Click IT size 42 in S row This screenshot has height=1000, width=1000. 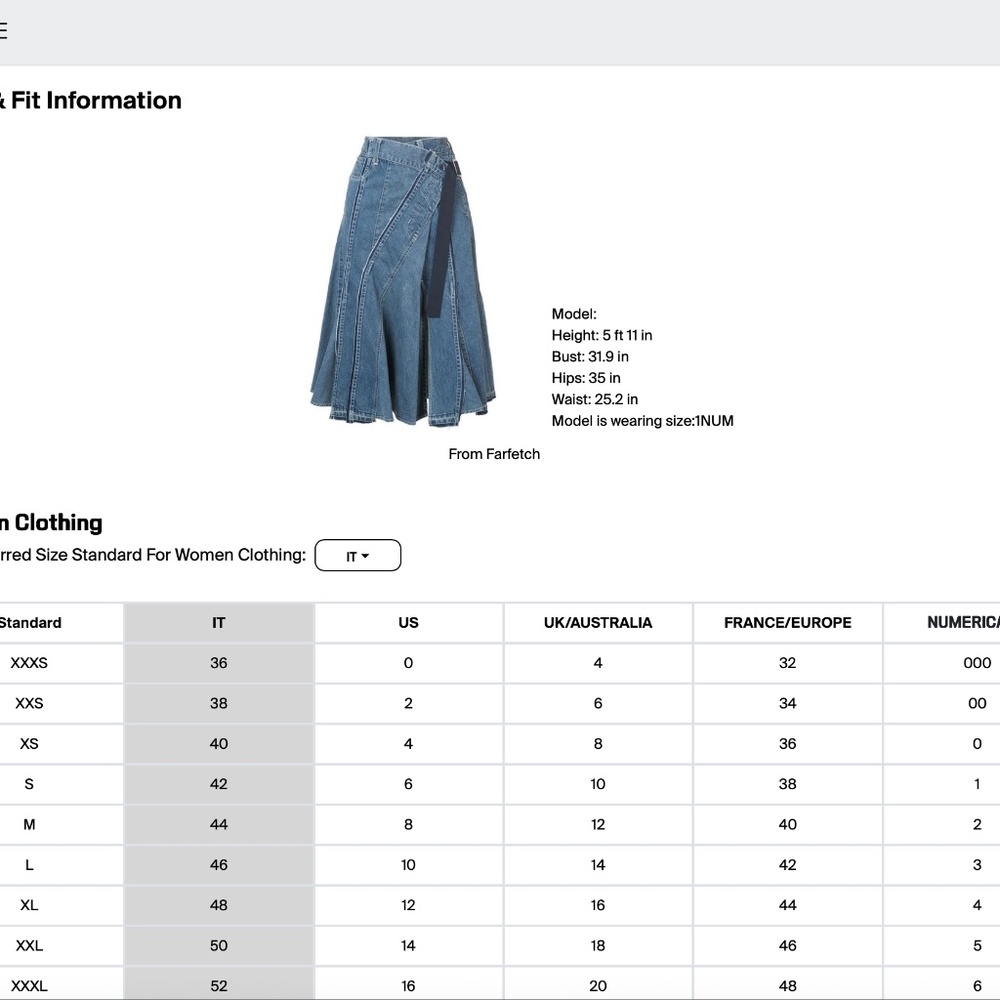219,784
